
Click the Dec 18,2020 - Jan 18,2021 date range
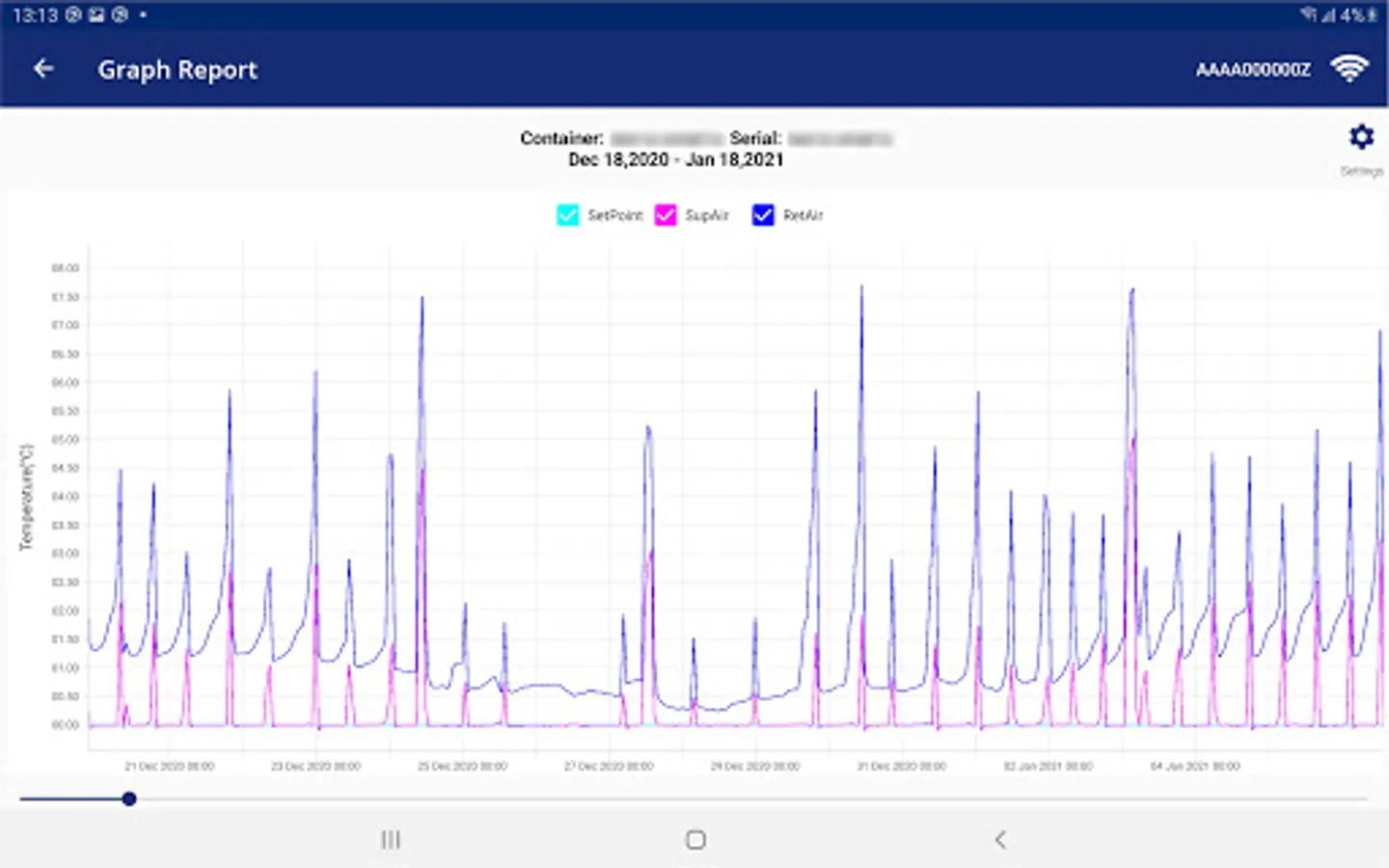[675, 160]
